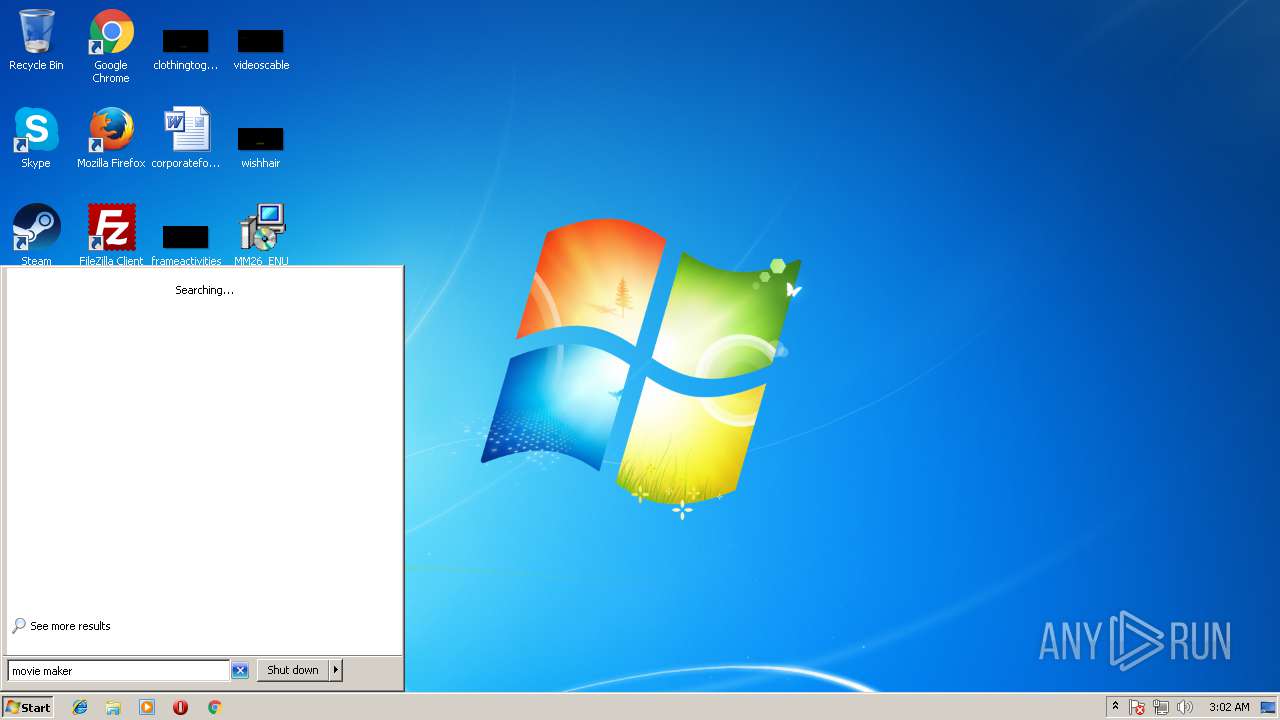Open Chrome from the taskbar
This screenshot has height=720, width=1280.
tap(214, 707)
